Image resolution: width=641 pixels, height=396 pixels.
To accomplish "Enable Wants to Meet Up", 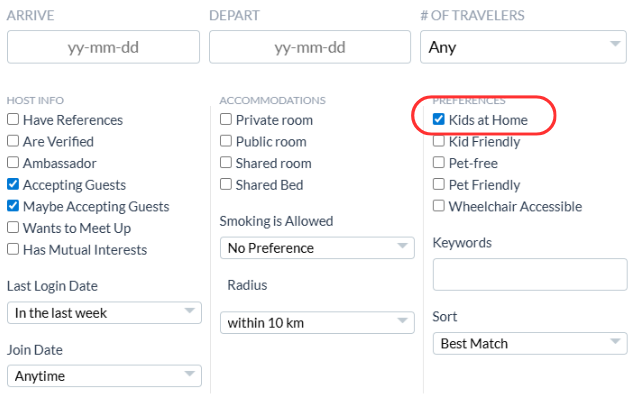I will (x=13, y=227).
